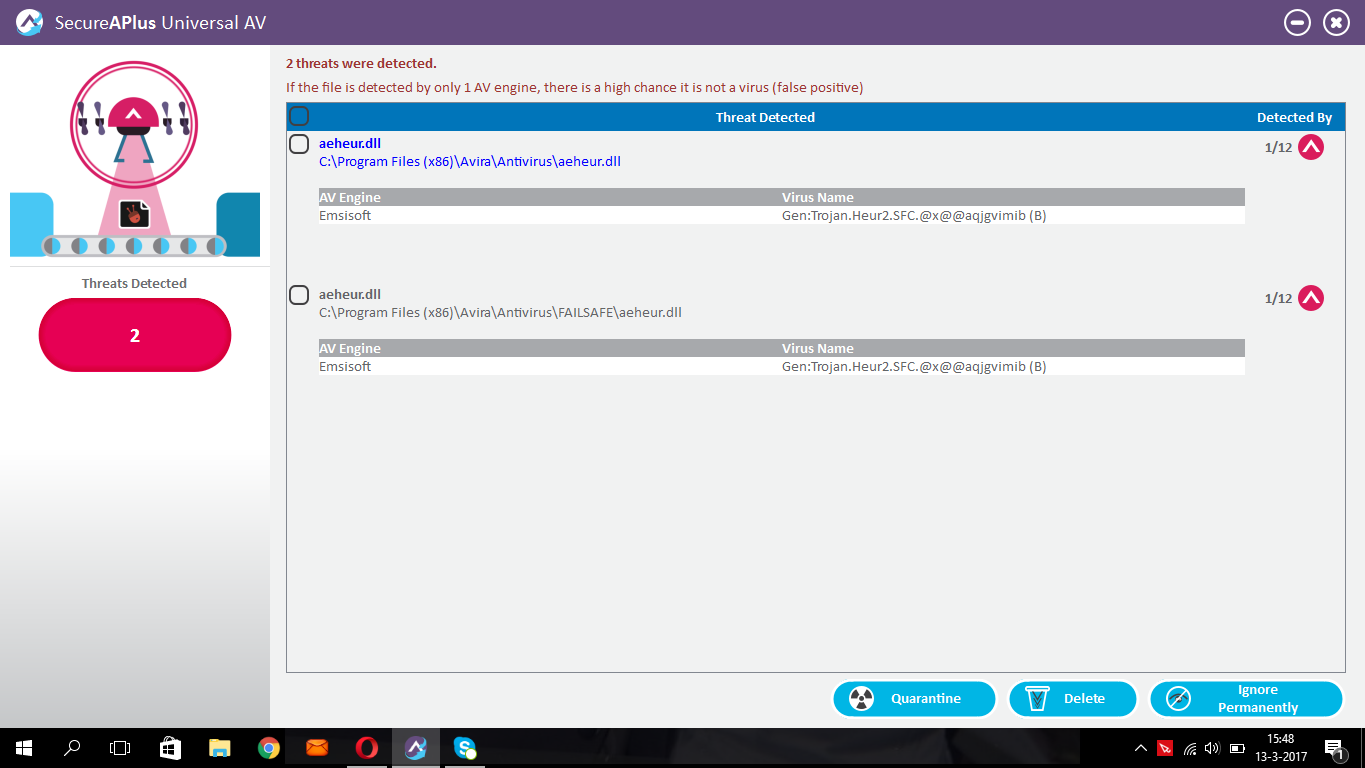Viewport: 1365px width, 768px height.
Task: Click Emsisoft in the FAILSAFE threat's AV Engine table
Action: pyautogui.click(x=345, y=366)
